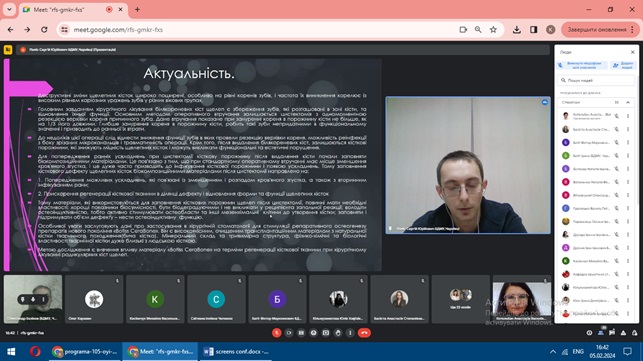
Task: Open host controls lock icon
Action: pos(635,333)
